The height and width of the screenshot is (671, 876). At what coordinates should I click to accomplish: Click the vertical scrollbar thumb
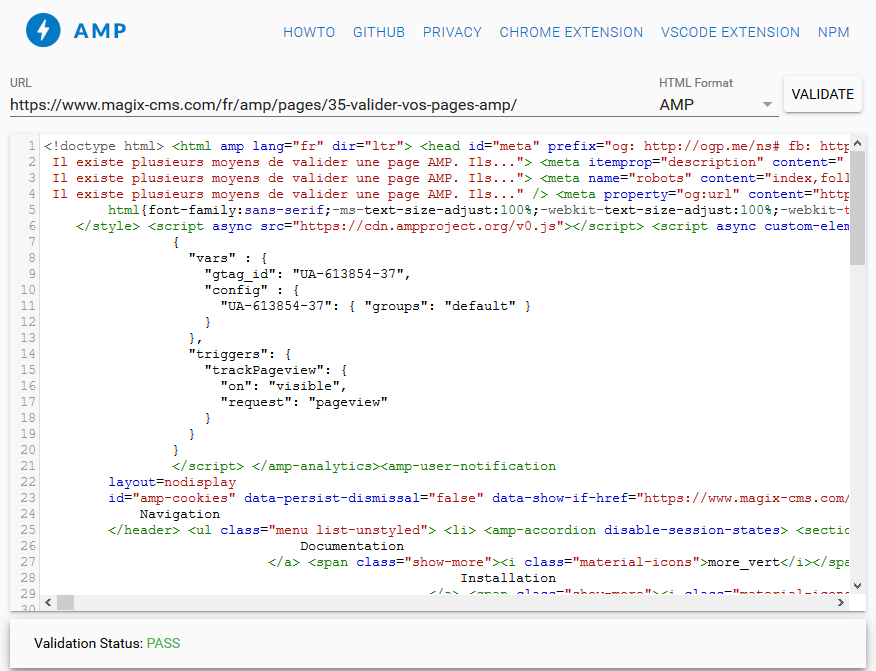tap(858, 208)
